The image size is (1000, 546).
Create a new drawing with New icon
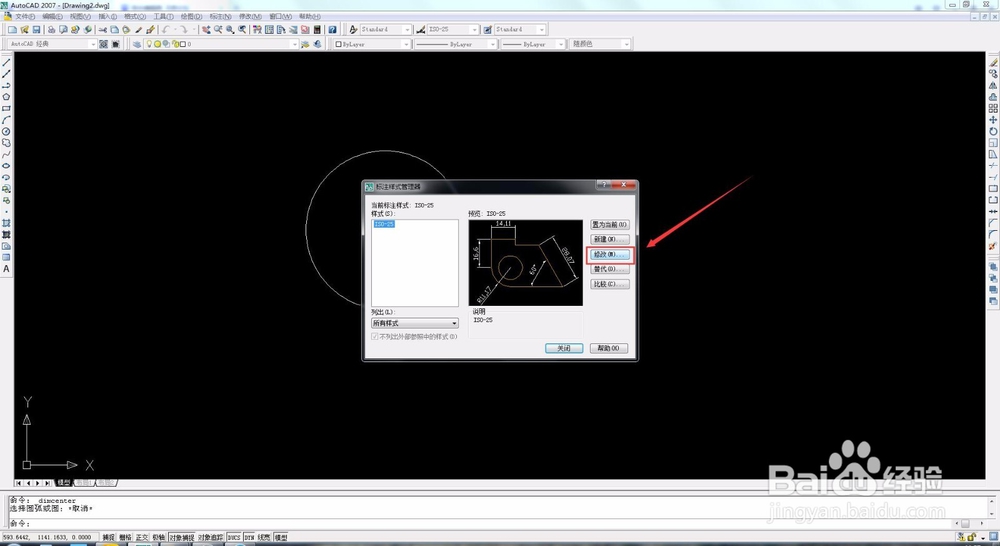pyautogui.click(x=12, y=29)
